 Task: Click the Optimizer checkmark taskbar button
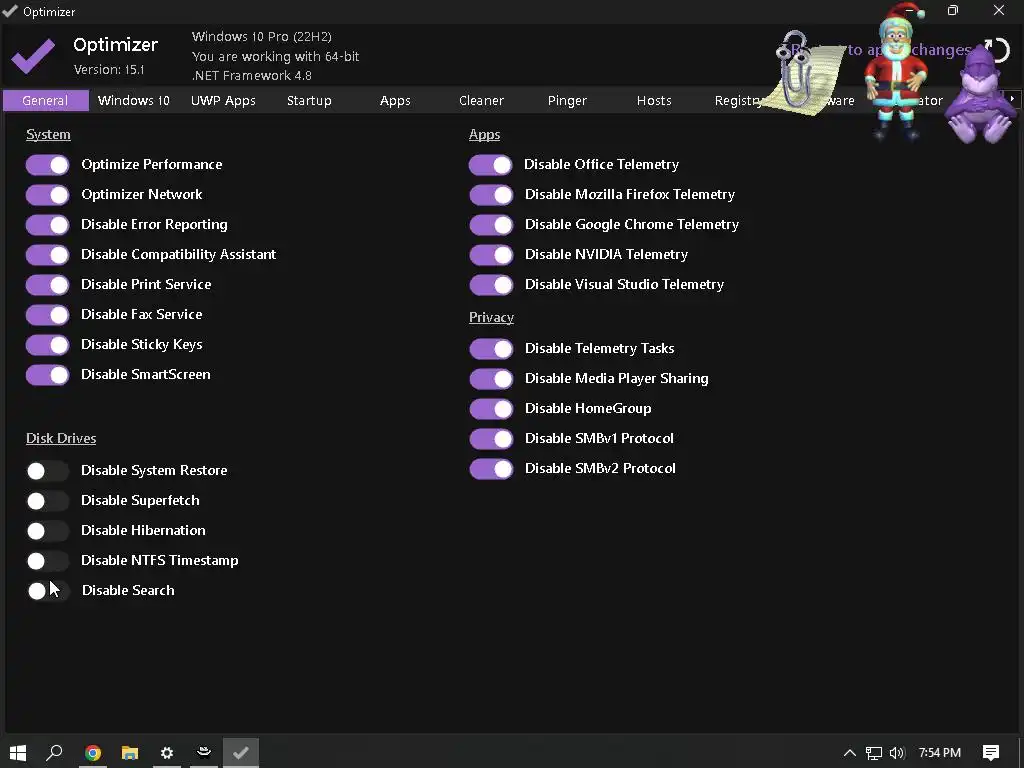click(240, 753)
